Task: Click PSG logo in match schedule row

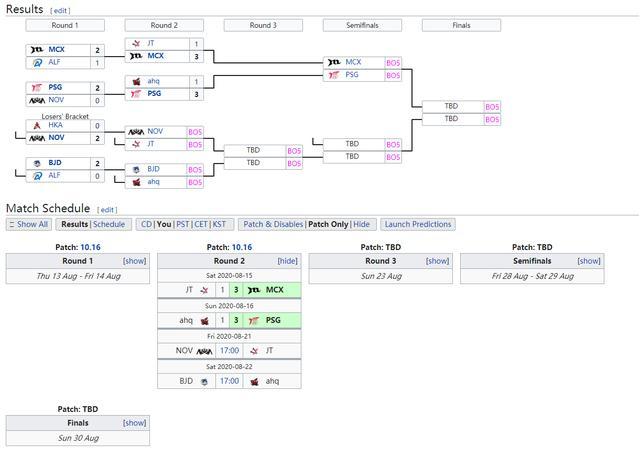Action: coord(254,320)
